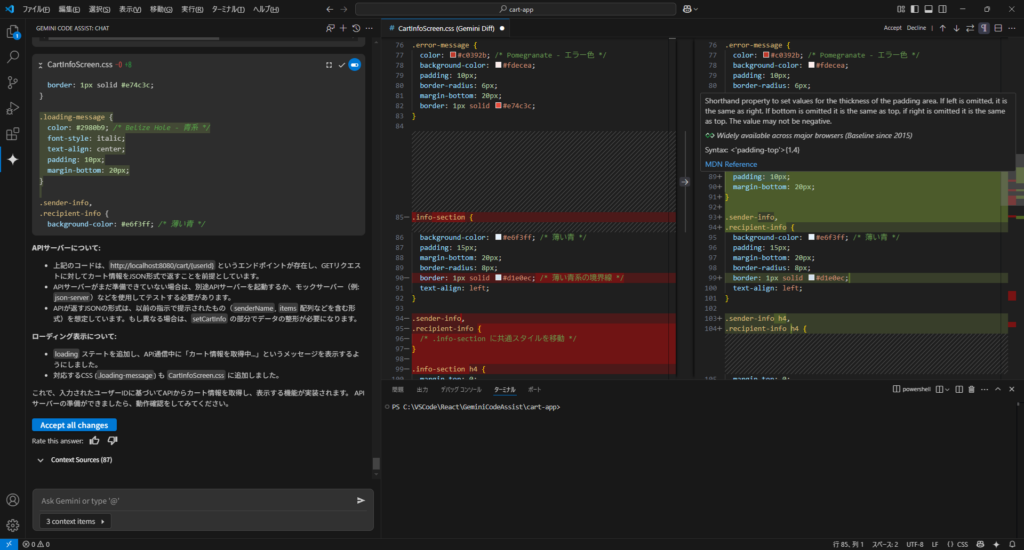
Task: Open the 表示 menu
Action: [x=130, y=9]
